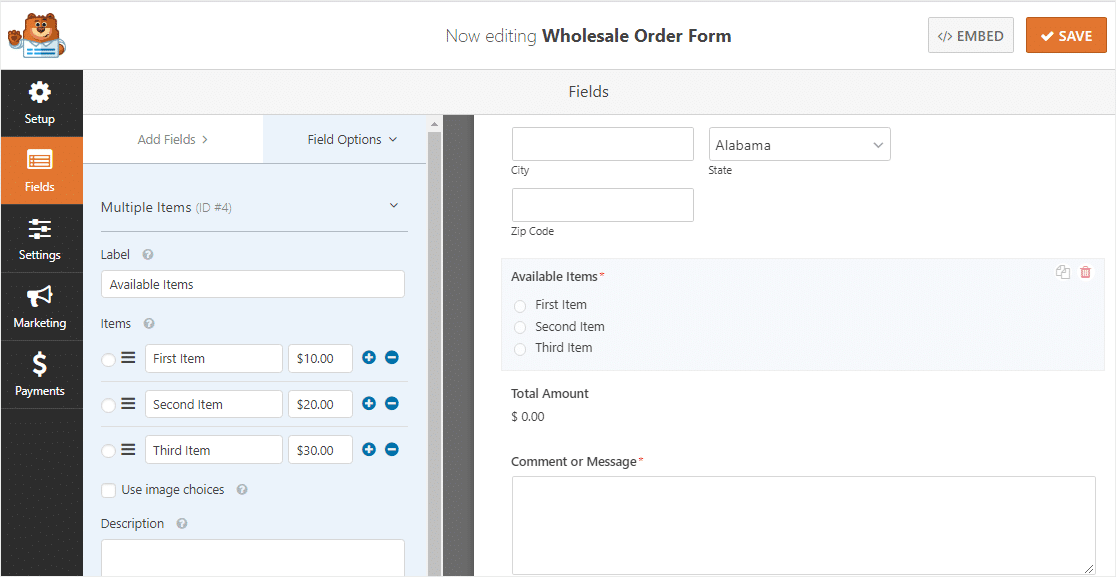Remove Second Item with minus icon

pyautogui.click(x=391, y=403)
